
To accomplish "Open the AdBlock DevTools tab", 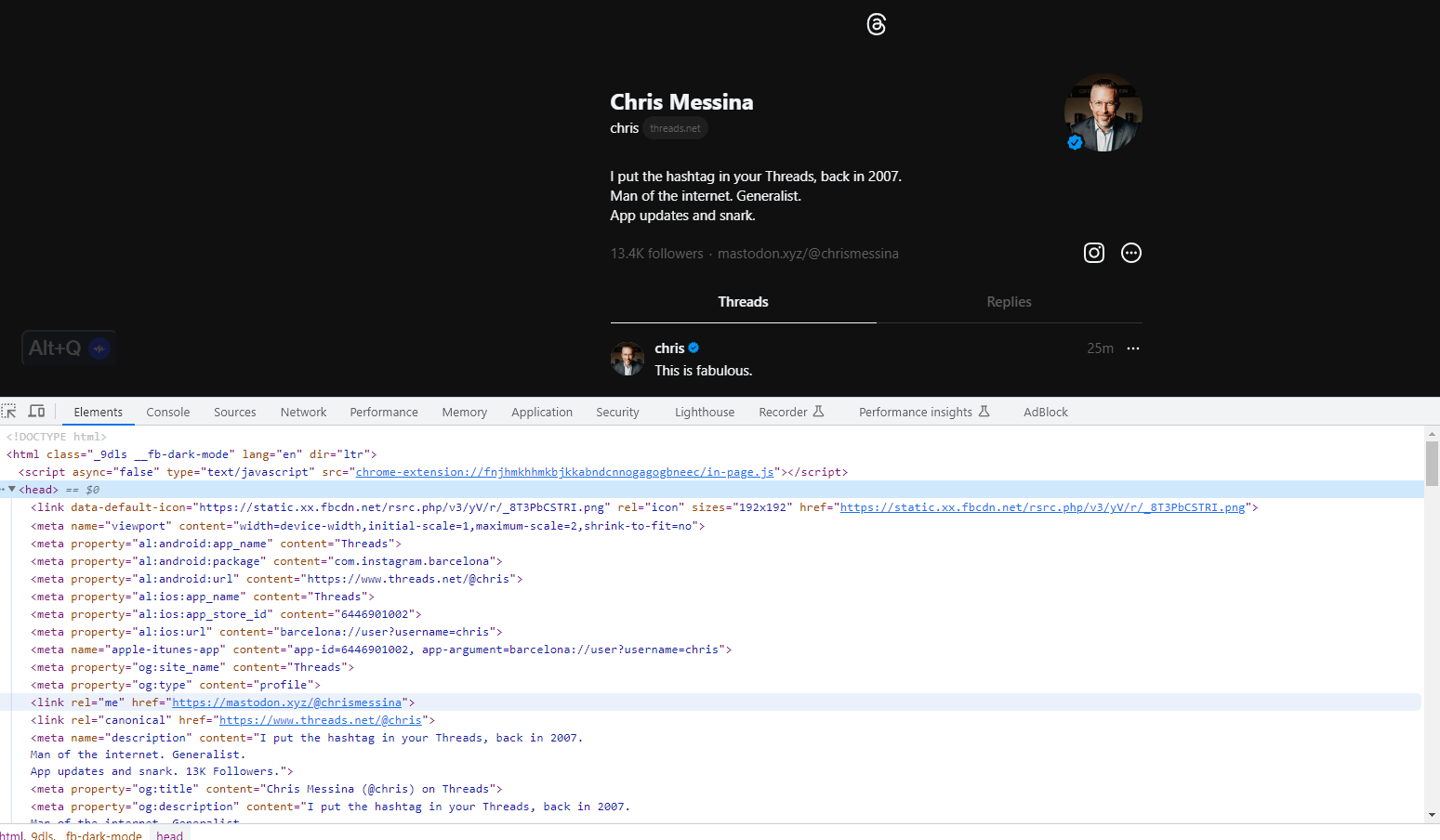I will tap(1046, 412).
